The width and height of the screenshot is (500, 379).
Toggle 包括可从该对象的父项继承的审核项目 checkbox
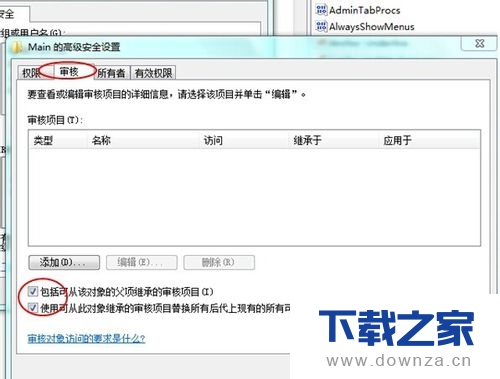33,292
